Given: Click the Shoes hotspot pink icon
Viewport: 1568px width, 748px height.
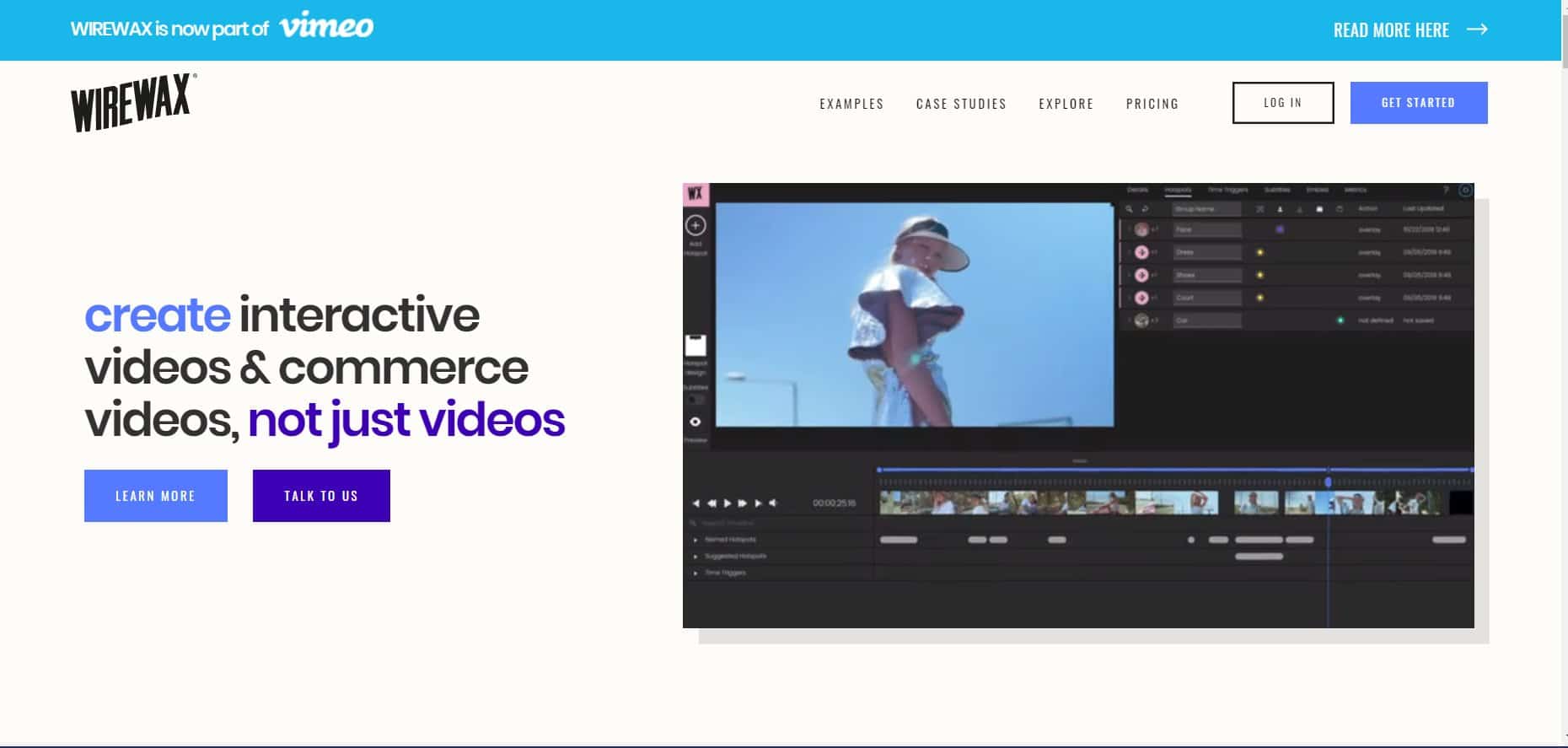Looking at the screenshot, I should (1141, 275).
